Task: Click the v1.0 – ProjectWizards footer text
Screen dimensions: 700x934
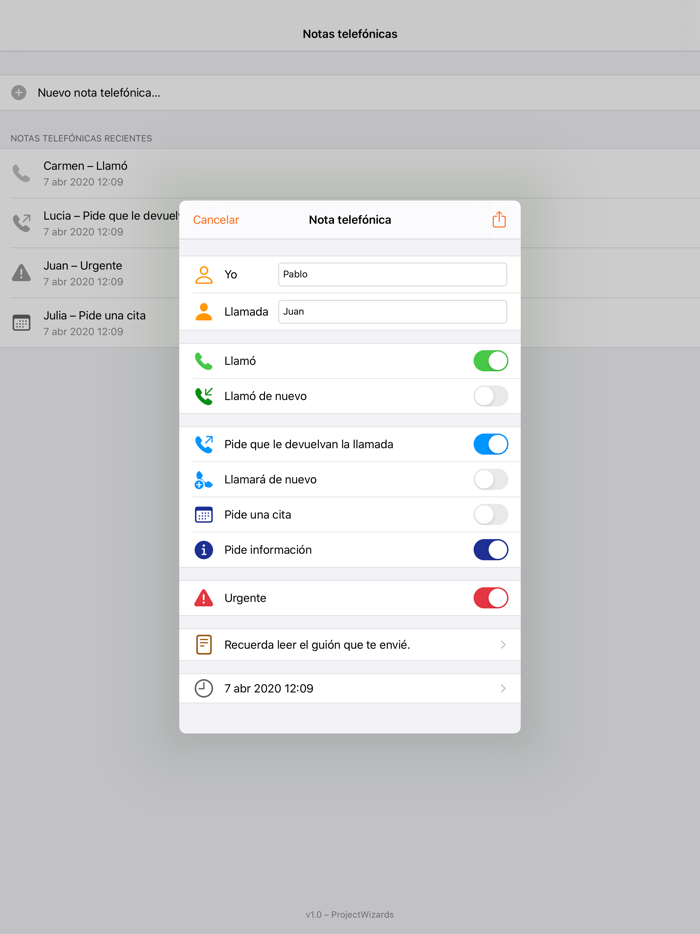Action: pyautogui.click(x=350, y=914)
